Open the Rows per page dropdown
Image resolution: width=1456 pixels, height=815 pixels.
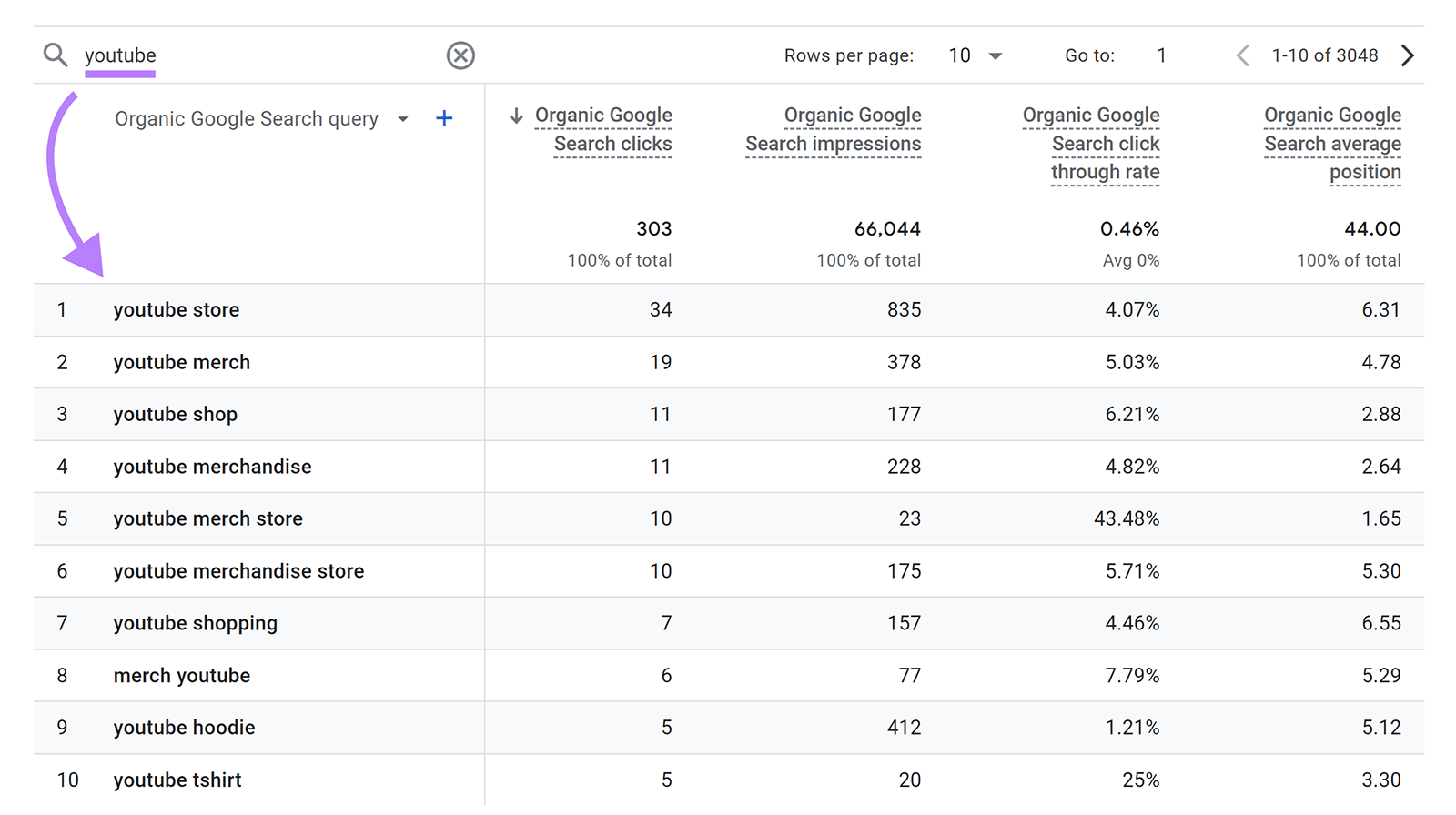[975, 55]
